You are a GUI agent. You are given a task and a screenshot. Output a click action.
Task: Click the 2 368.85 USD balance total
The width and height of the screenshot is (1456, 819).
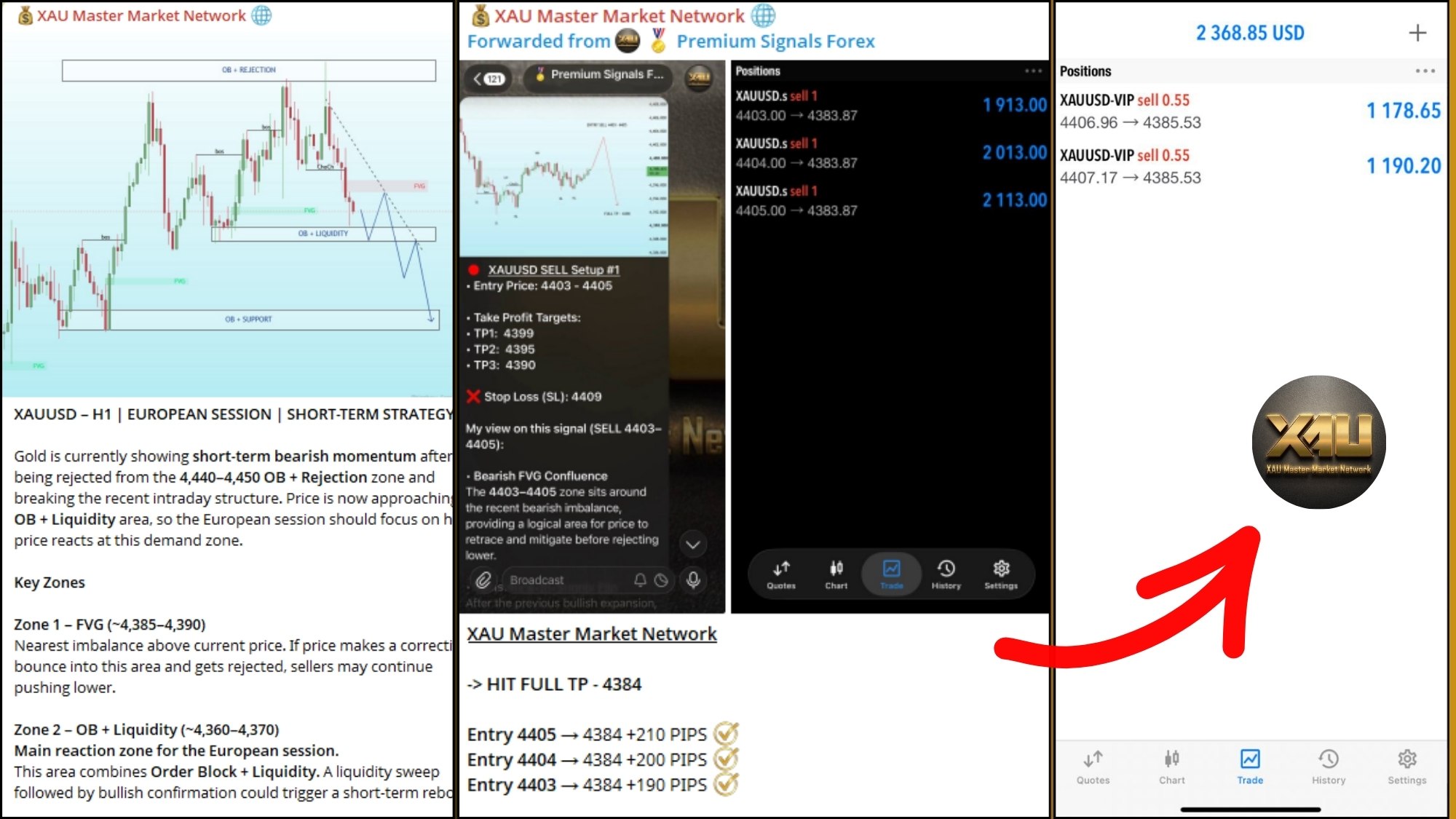coord(1250,33)
